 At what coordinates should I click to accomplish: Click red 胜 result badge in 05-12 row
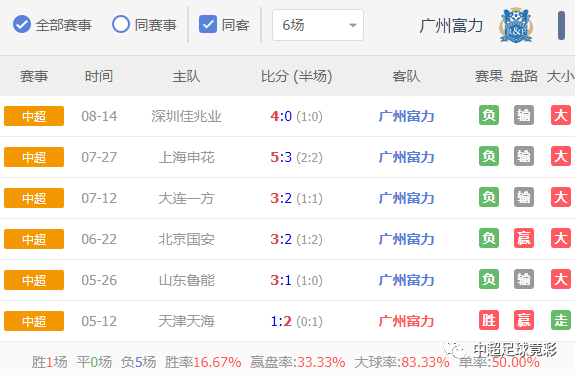[x=489, y=321]
